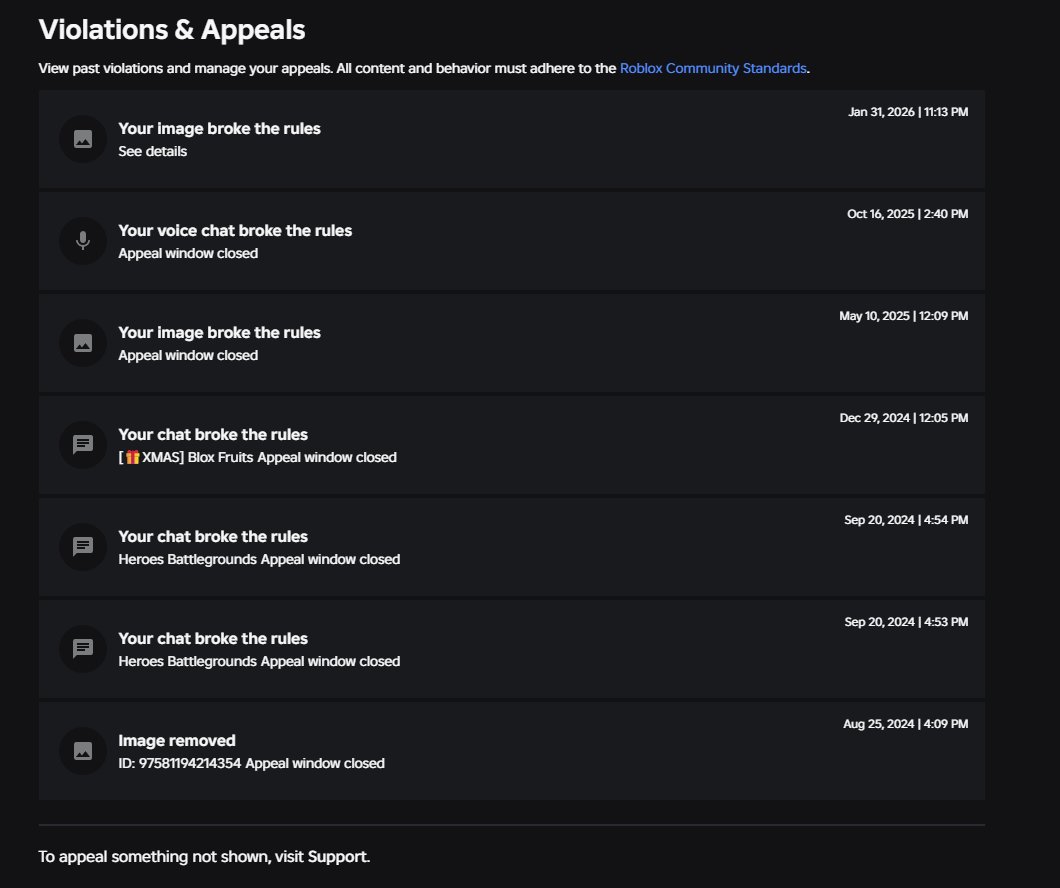Click 'Appeal window closed' under voice chat violation

coord(188,253)
